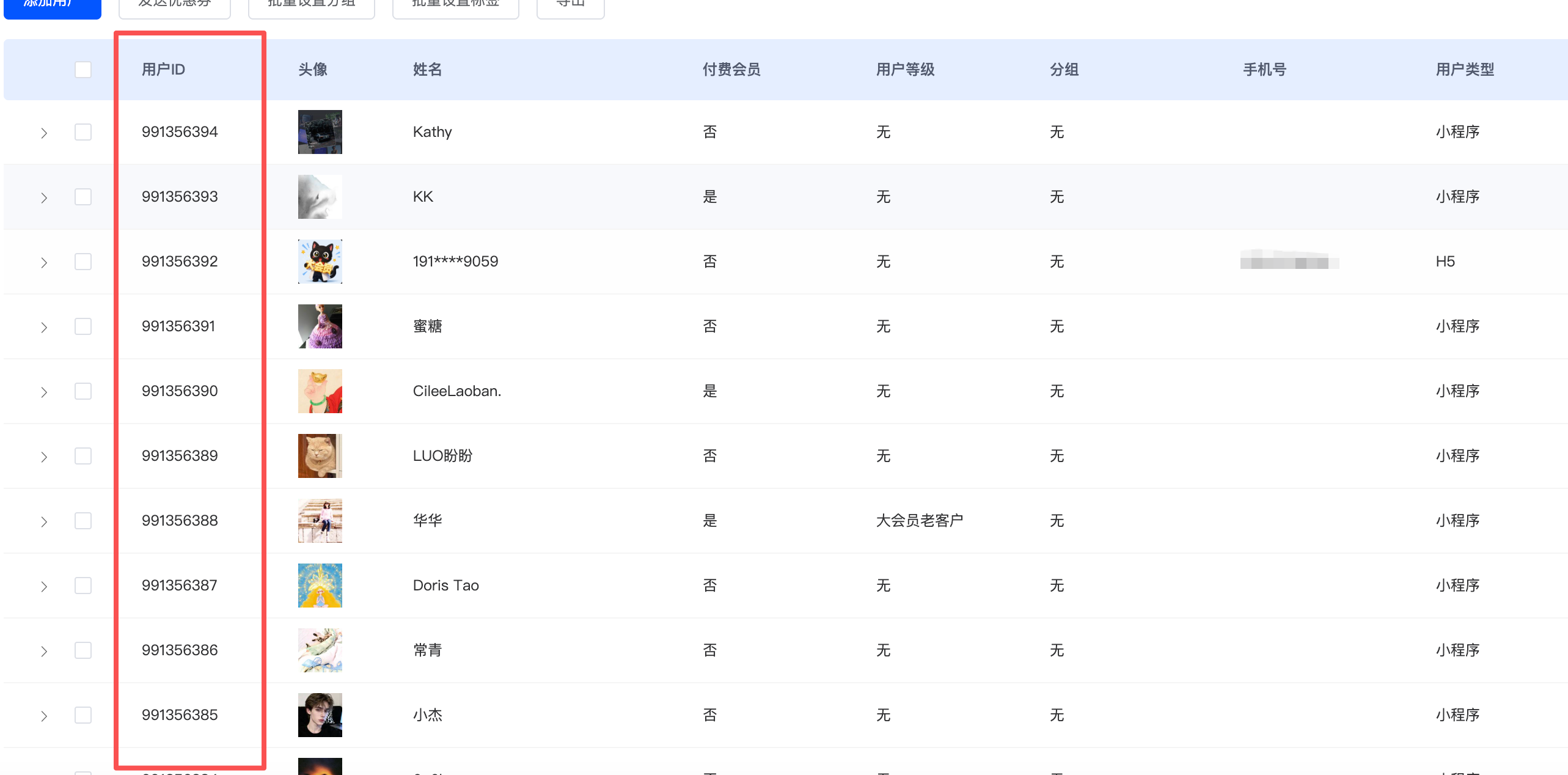The width and height of the screenshot is (1568, 775).
Task: Expand the LUO盼盼 row
Action: [x=44, y=457]
